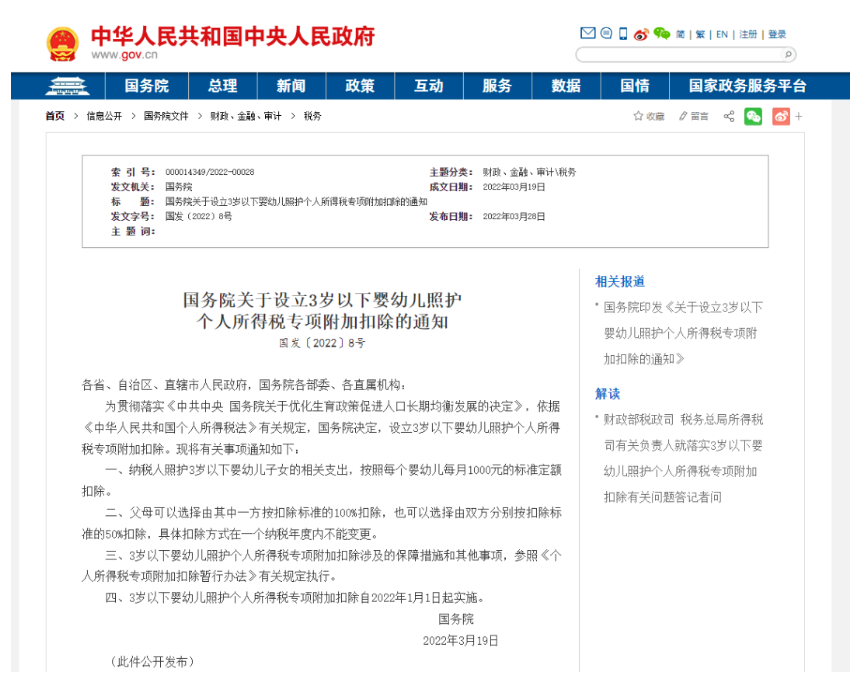Go to 税务 breadcrumb
The image size is (856, 687).
(x=313, y=116)
